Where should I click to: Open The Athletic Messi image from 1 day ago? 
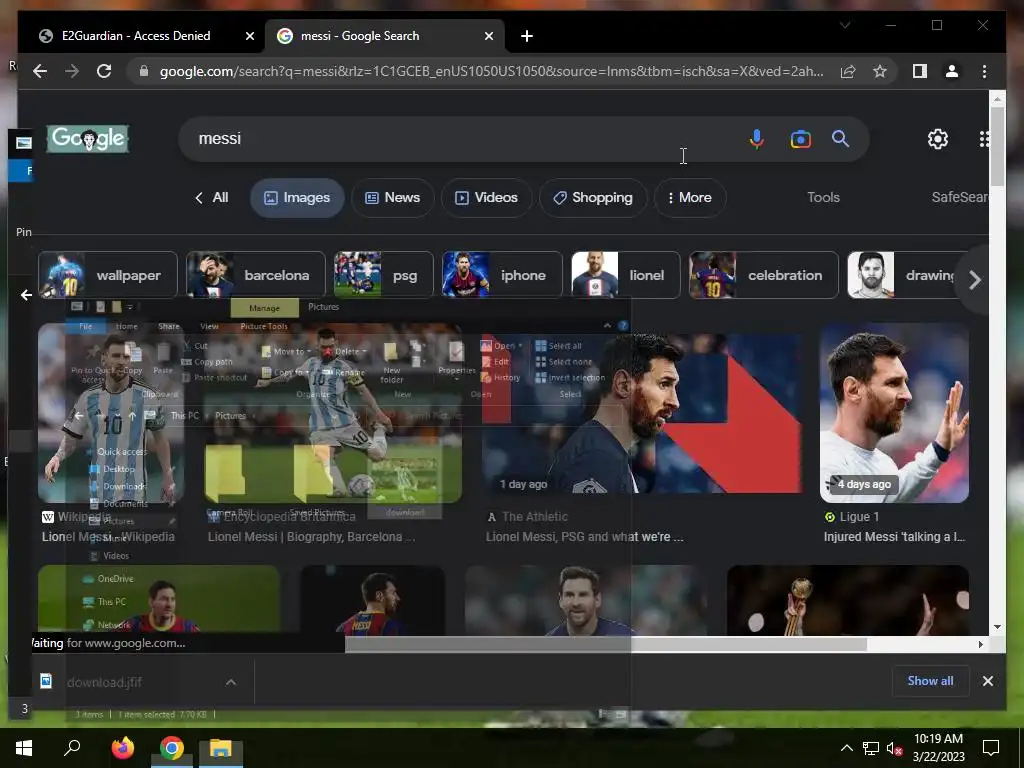tap(643, 413)
